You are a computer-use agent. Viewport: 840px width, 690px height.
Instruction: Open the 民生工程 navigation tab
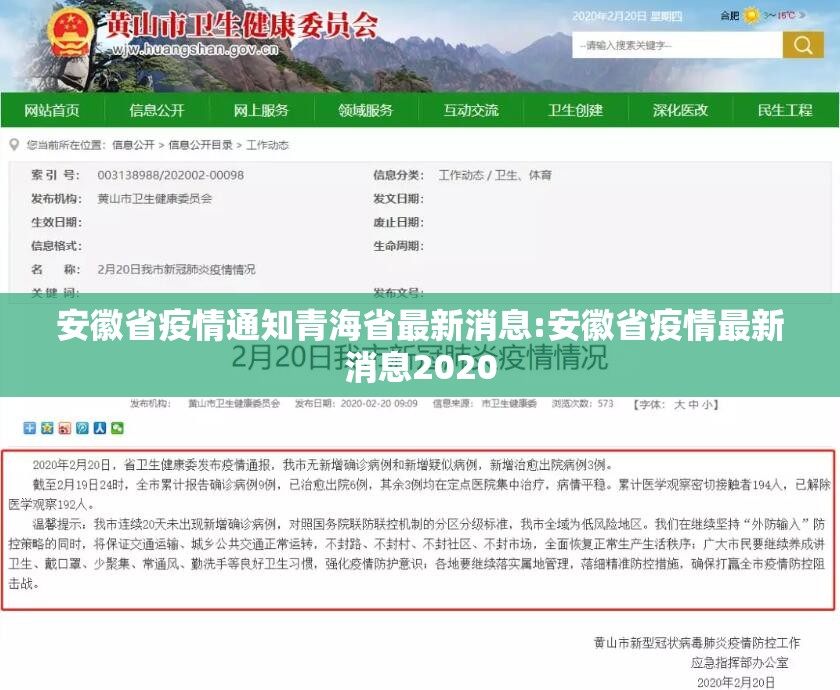(x=785, y=111)
